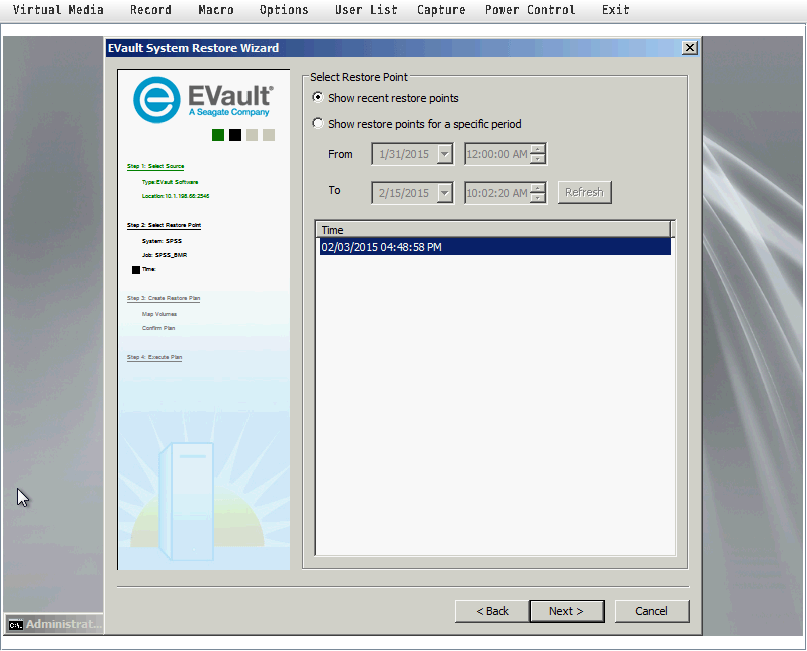Expand the To date dropdown arrow
Image resolution: width=807 pixels, height=651 pixels.
[445, 193]
